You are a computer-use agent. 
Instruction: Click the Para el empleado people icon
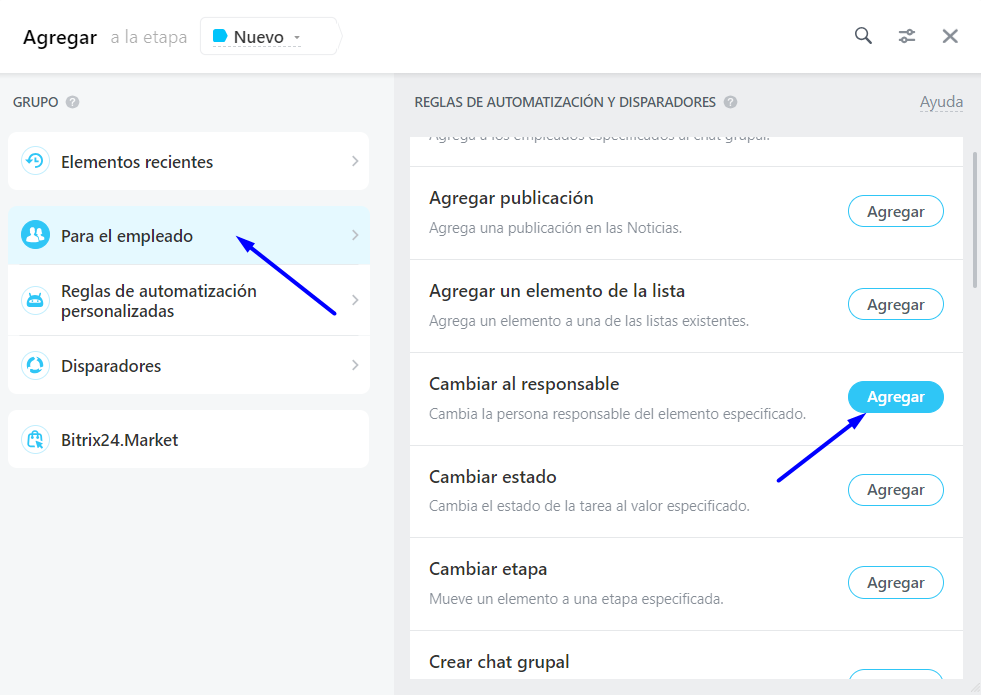[36, 236]
